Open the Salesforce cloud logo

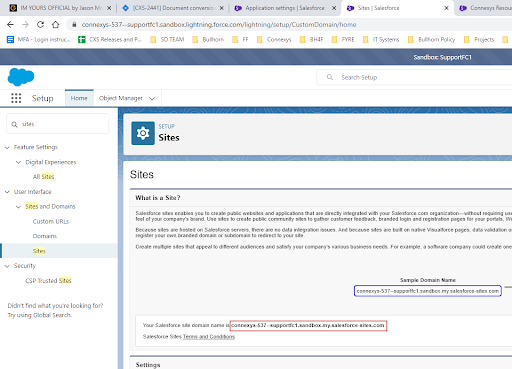21,77
